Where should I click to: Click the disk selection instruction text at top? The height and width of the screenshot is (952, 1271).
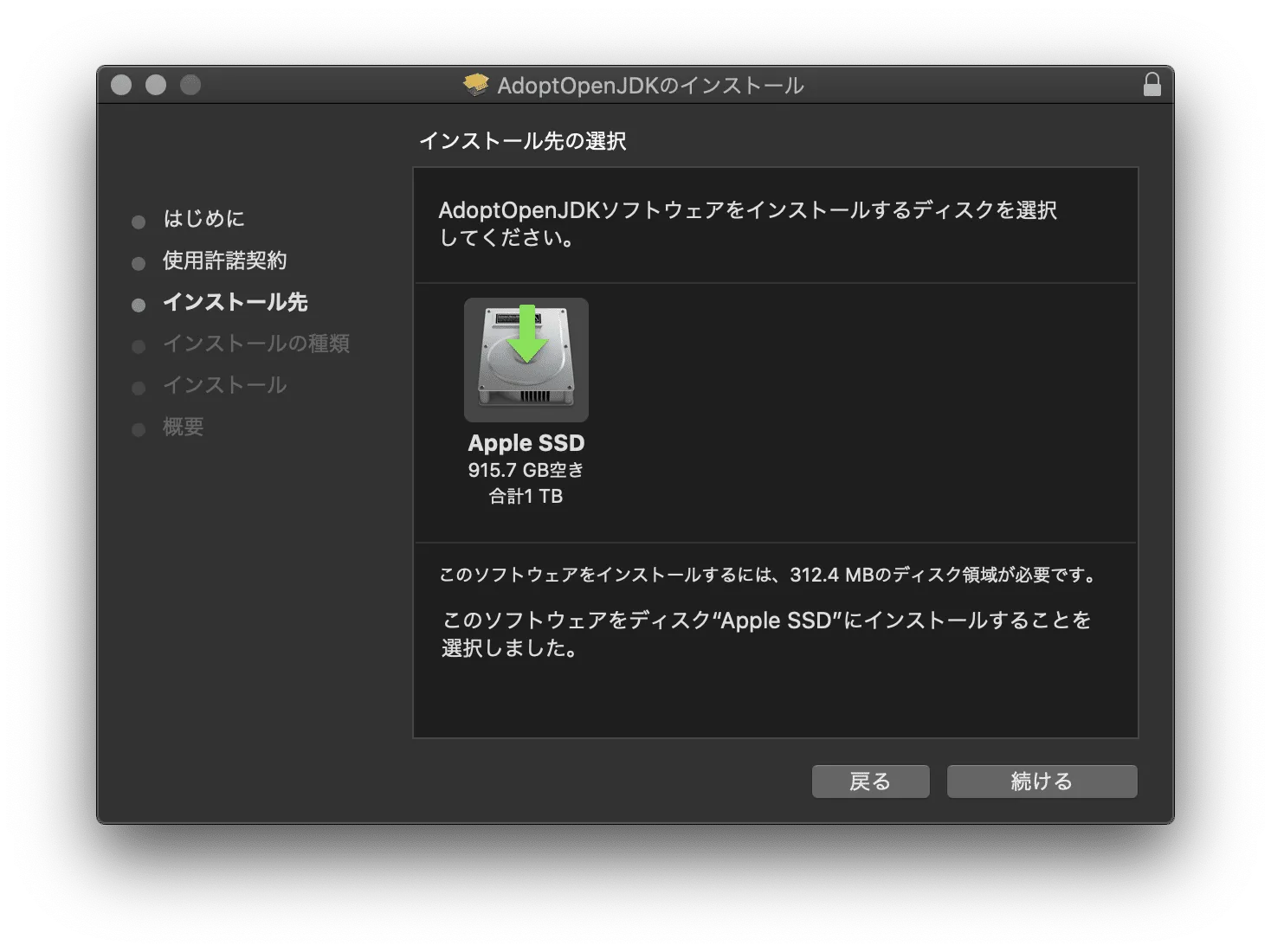pos(748,223)
